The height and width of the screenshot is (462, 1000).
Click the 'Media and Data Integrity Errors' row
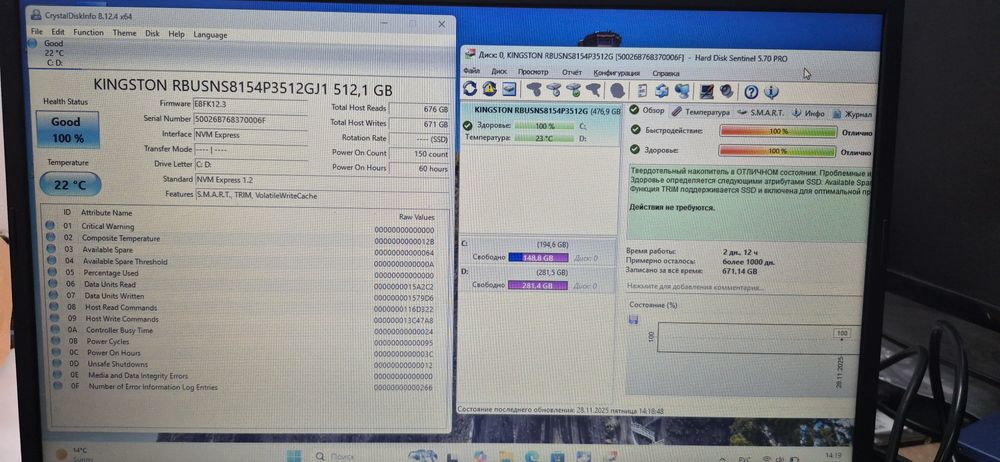tap(245, 376)
